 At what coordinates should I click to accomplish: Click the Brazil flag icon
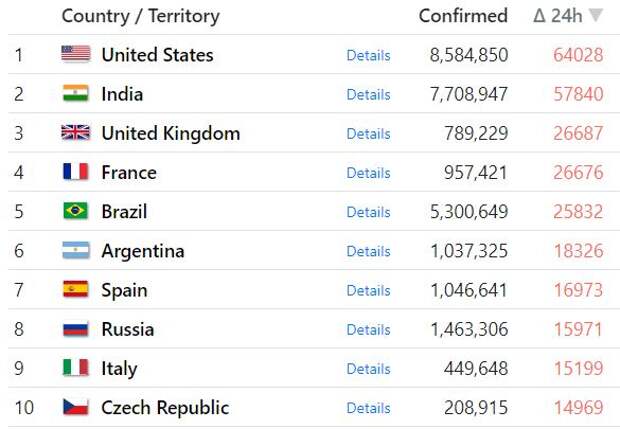coord(76,211)
